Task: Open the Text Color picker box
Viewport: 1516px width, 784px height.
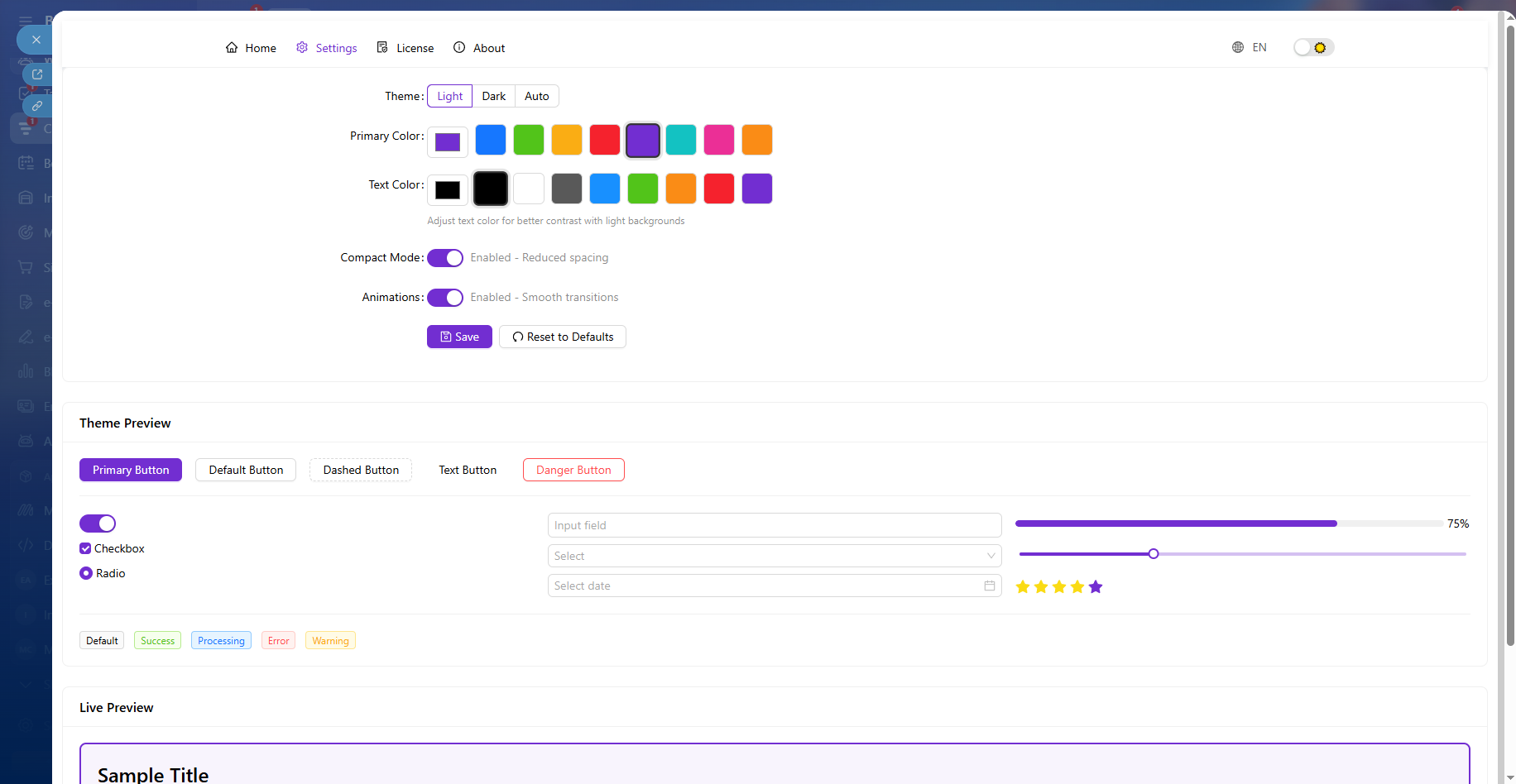Action: tap(448, 190)
